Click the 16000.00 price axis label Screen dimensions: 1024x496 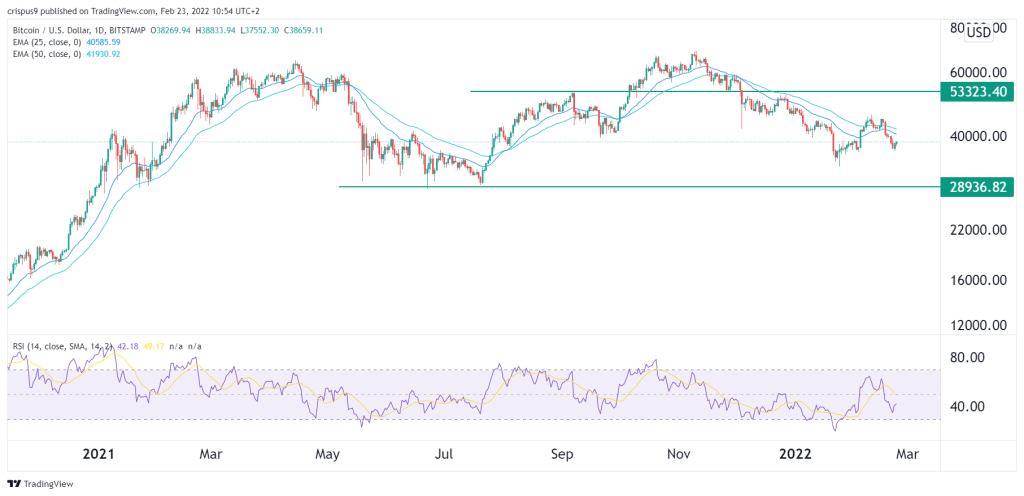(976, 281)
